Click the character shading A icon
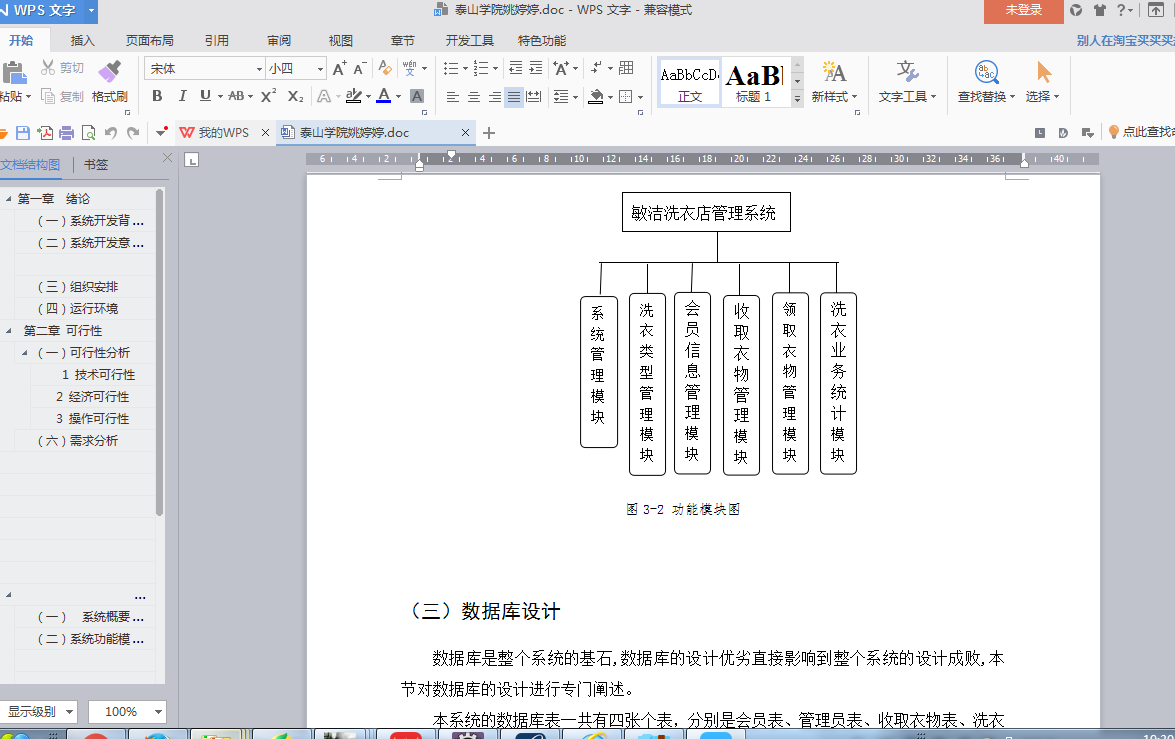The height and width of the screenshot is (739, 1175). point(417,96)
